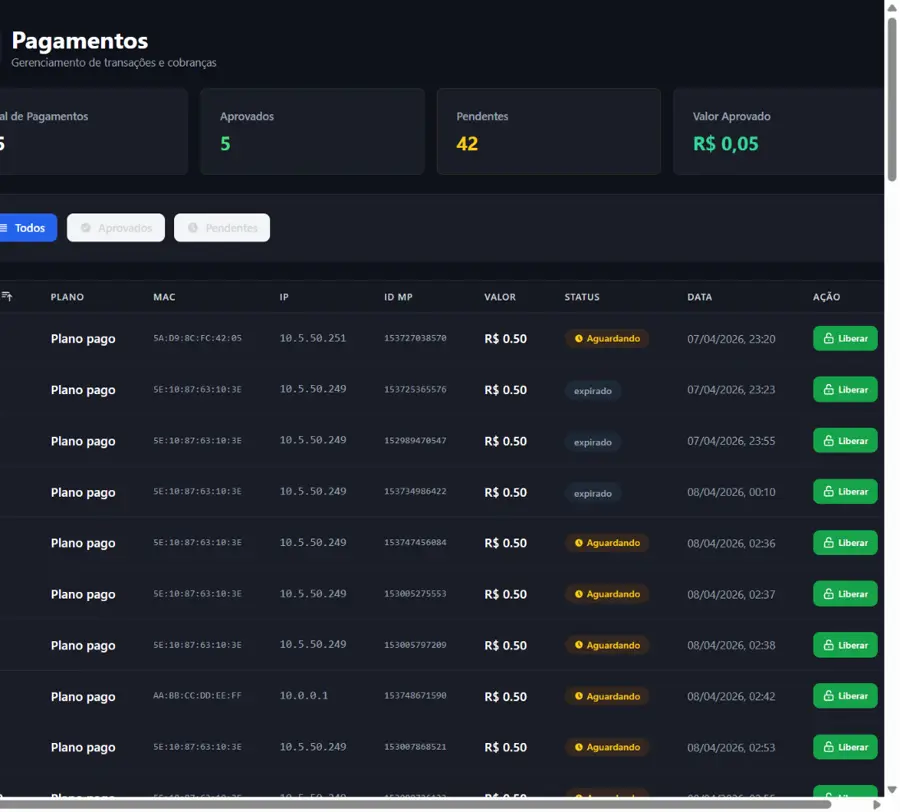Click Liberar for payment ID 153005797209
This screenshot has height=812, width=900.
[x=845, y=645]
